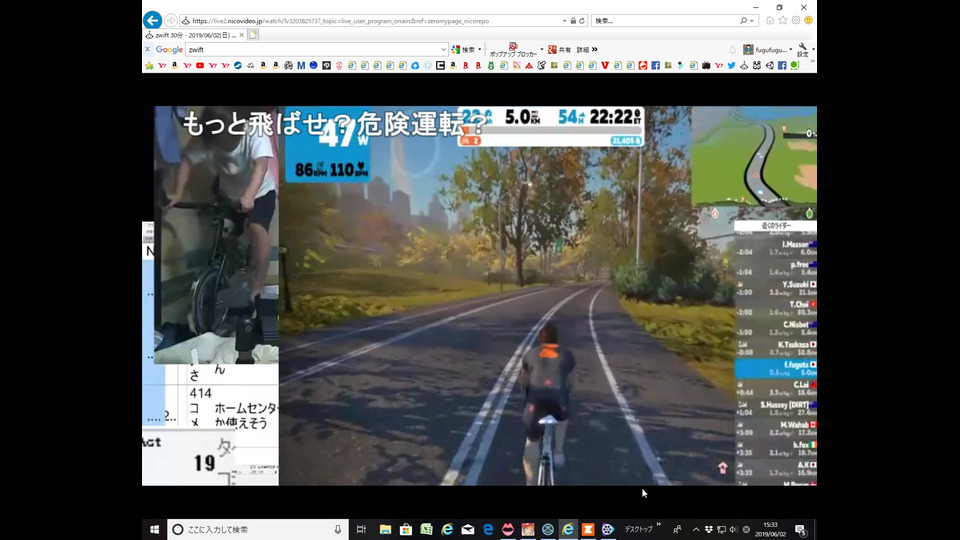Screen dimensions: 960x540
Task: Refresh the nicovideo page
Action: 582,21
